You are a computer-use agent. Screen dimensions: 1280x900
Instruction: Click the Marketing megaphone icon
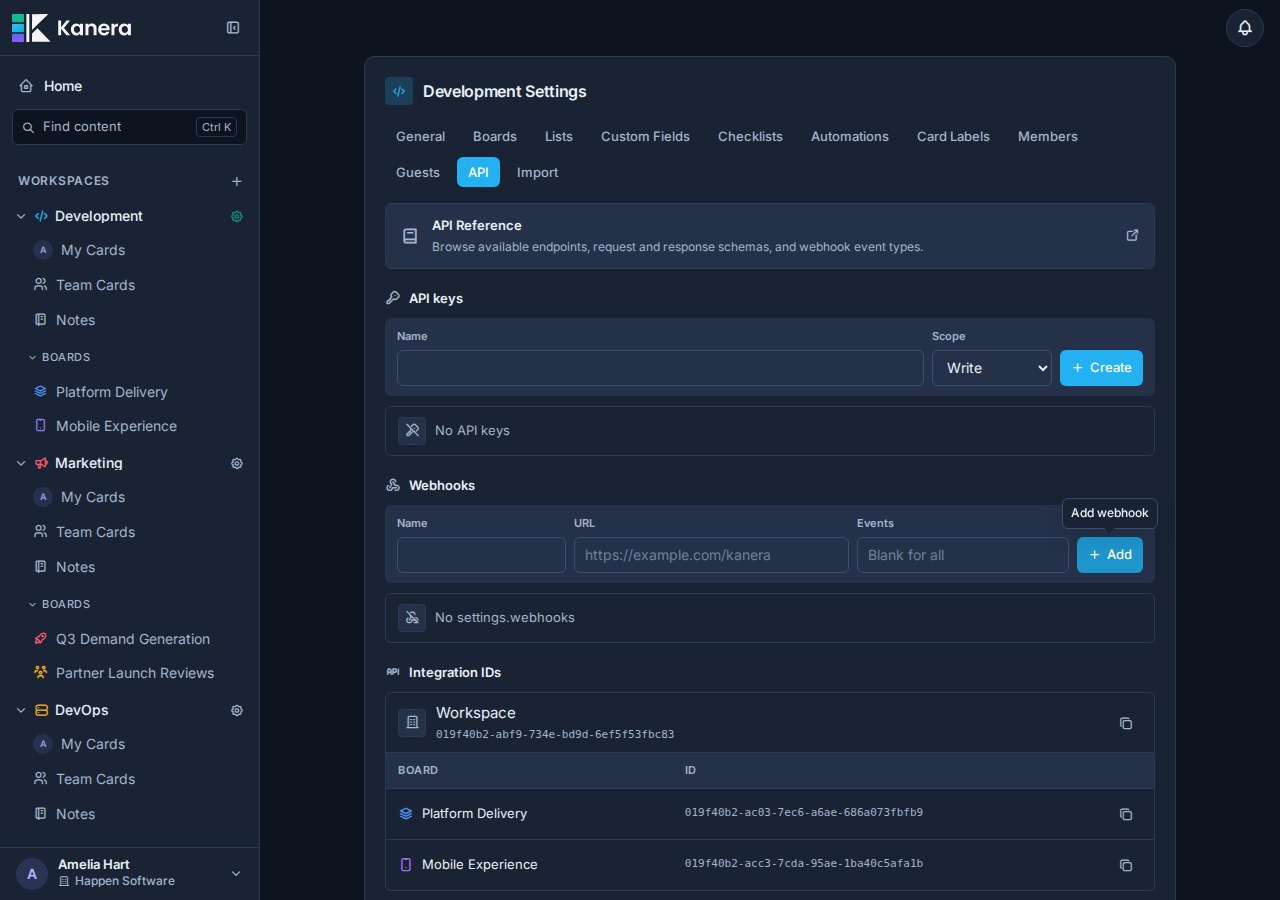click(x=41, y=463)
